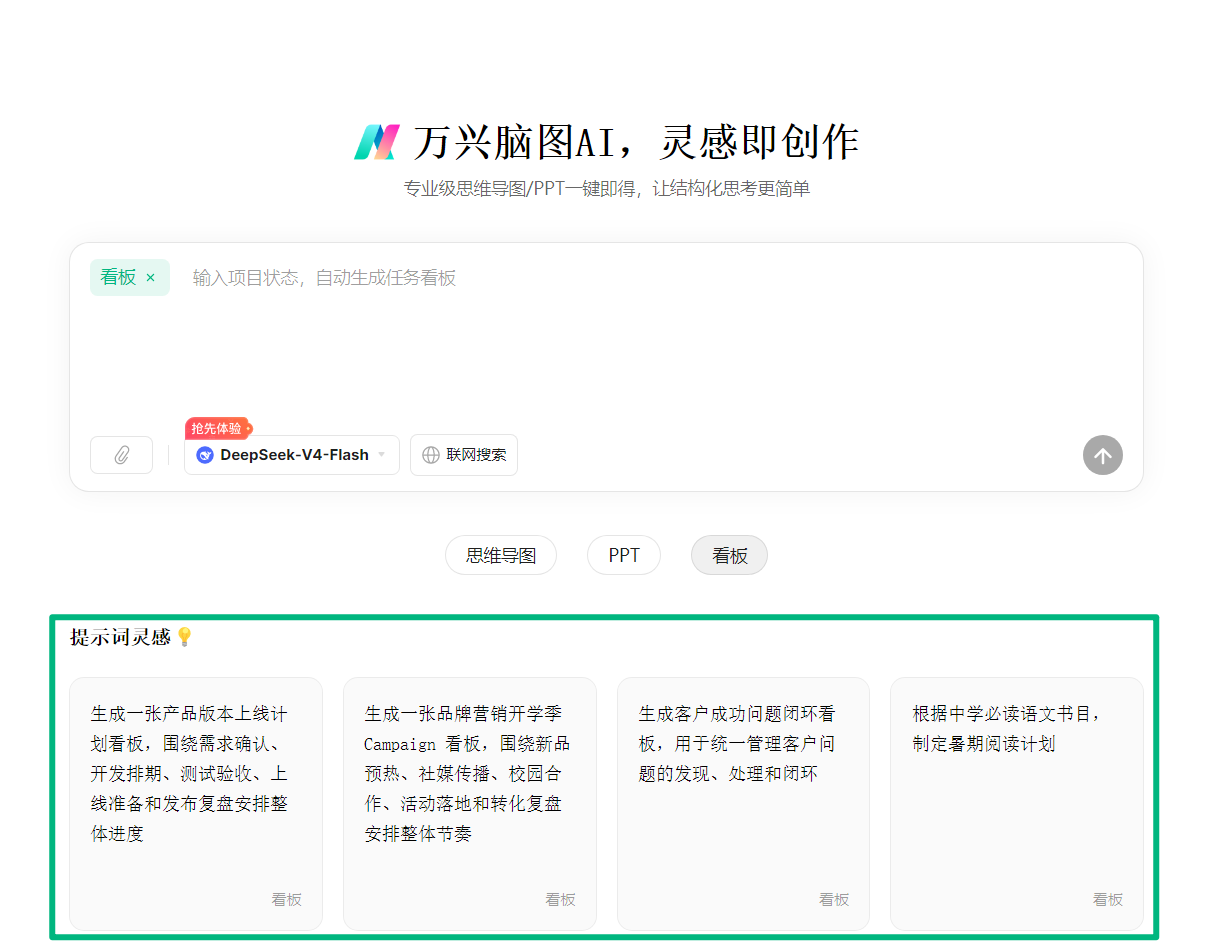Choose the 产品版本上线计划看板 prompt card
The image size is (1218, 945).
pos(196,804)
